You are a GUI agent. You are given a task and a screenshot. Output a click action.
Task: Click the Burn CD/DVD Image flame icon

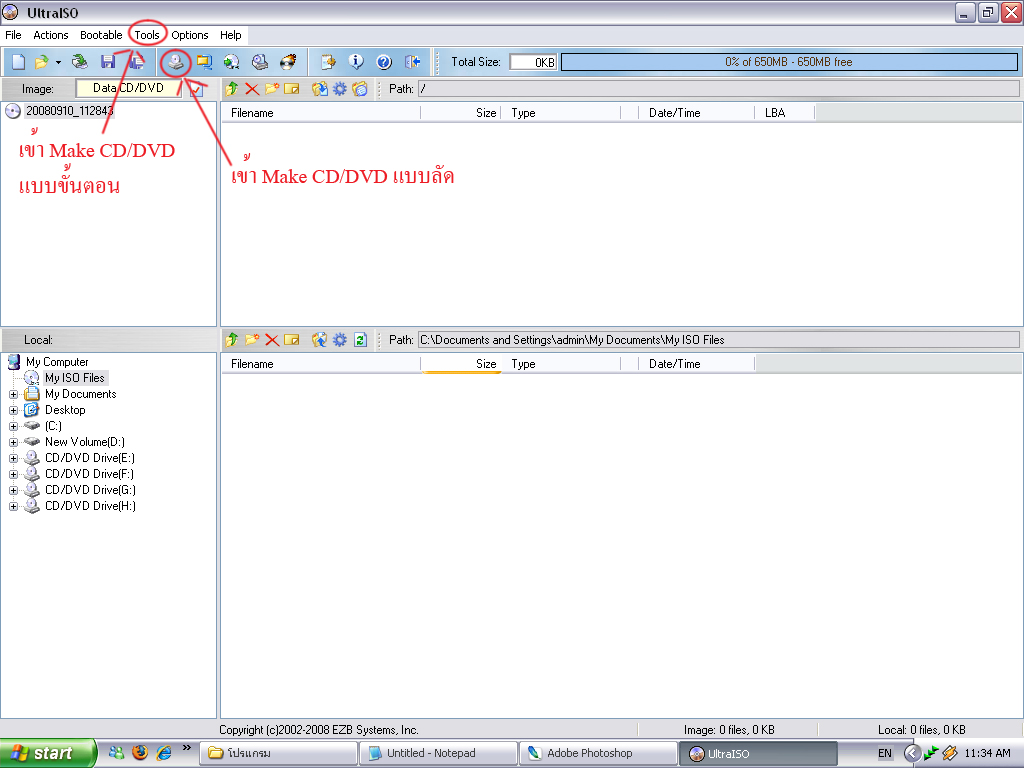(288, 62)
